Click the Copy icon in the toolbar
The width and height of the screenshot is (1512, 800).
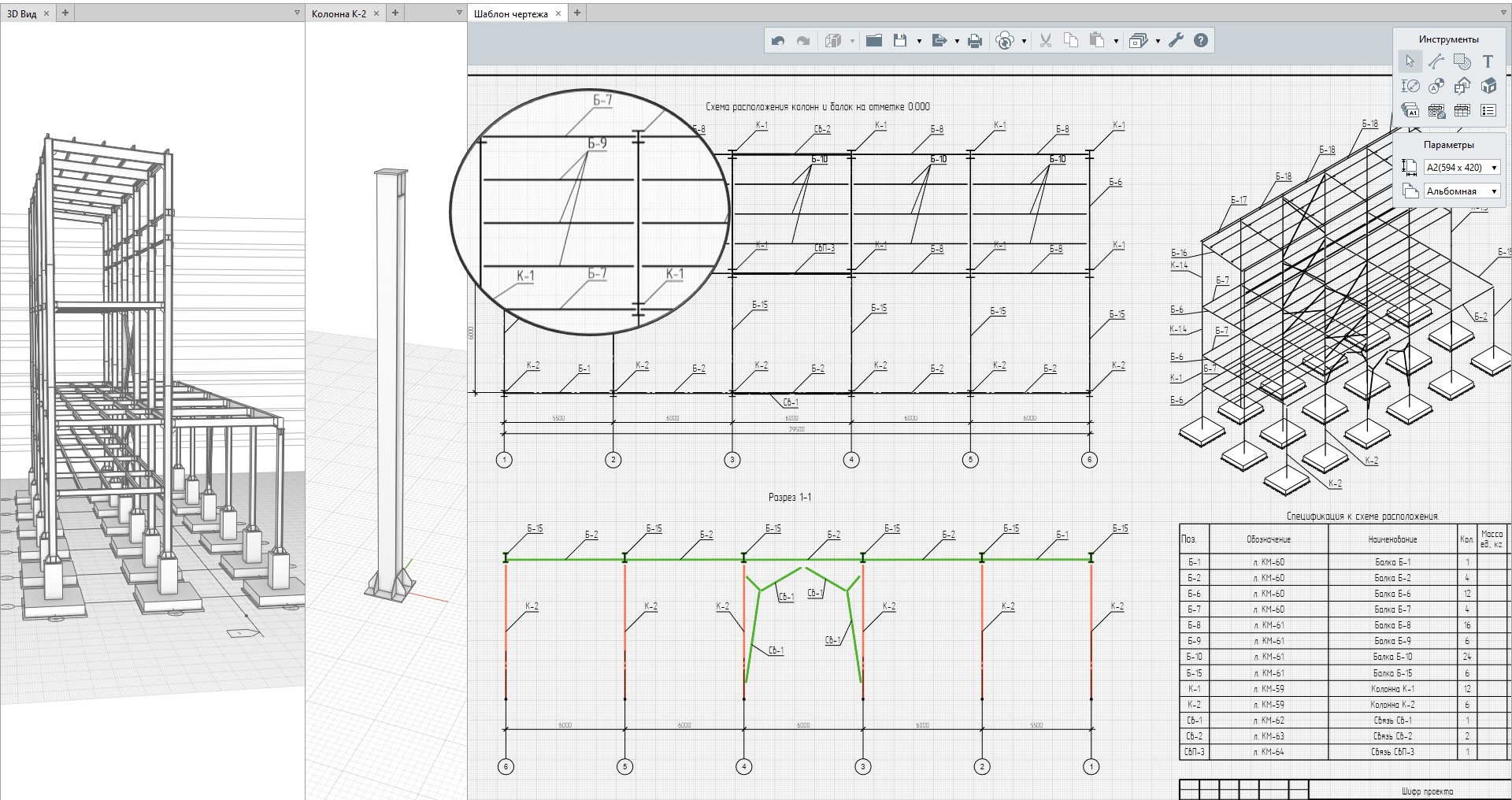coord(1071,40)
